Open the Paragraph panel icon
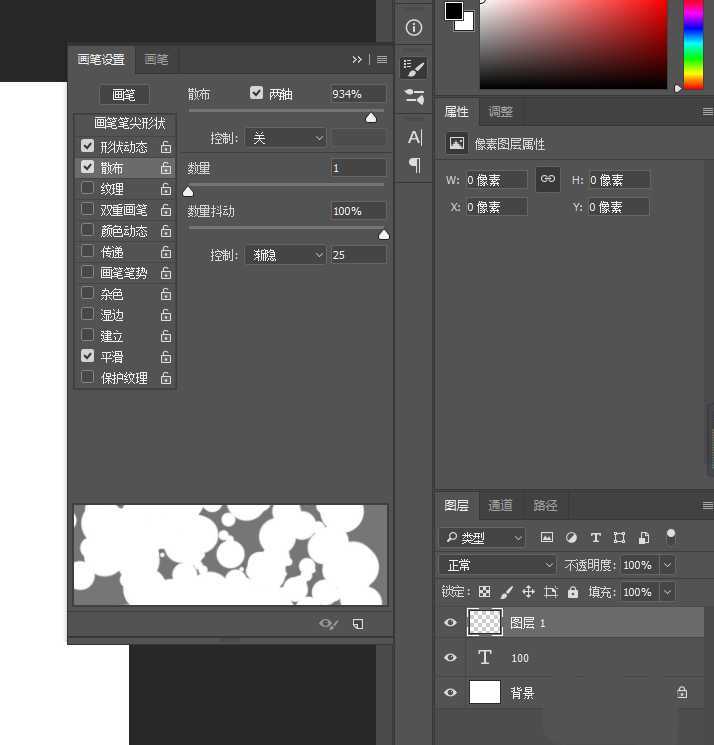Image resolution: width=714 pixels, height=745 pixels. 414,164
